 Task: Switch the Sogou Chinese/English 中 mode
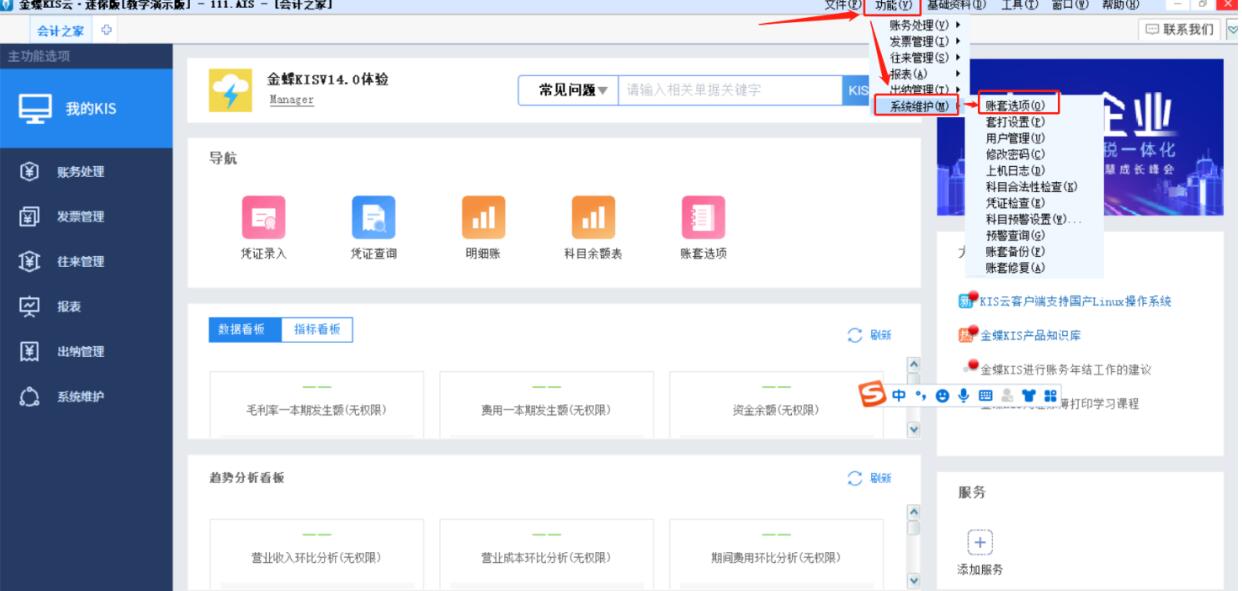tap(899, 394)
